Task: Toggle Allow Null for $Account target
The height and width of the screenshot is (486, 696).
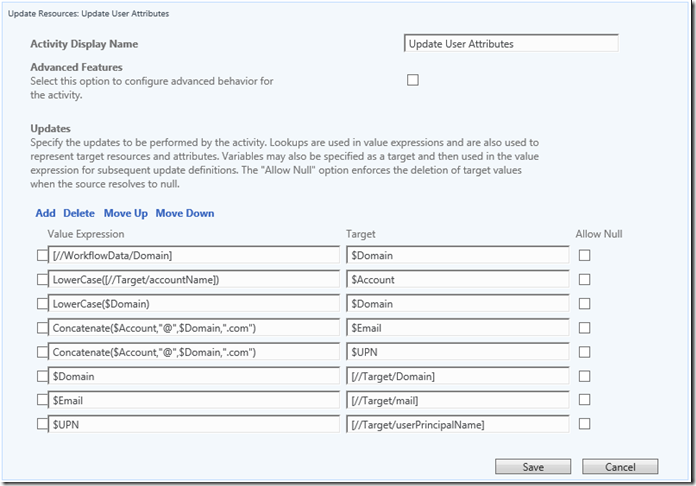Action: 585,280
